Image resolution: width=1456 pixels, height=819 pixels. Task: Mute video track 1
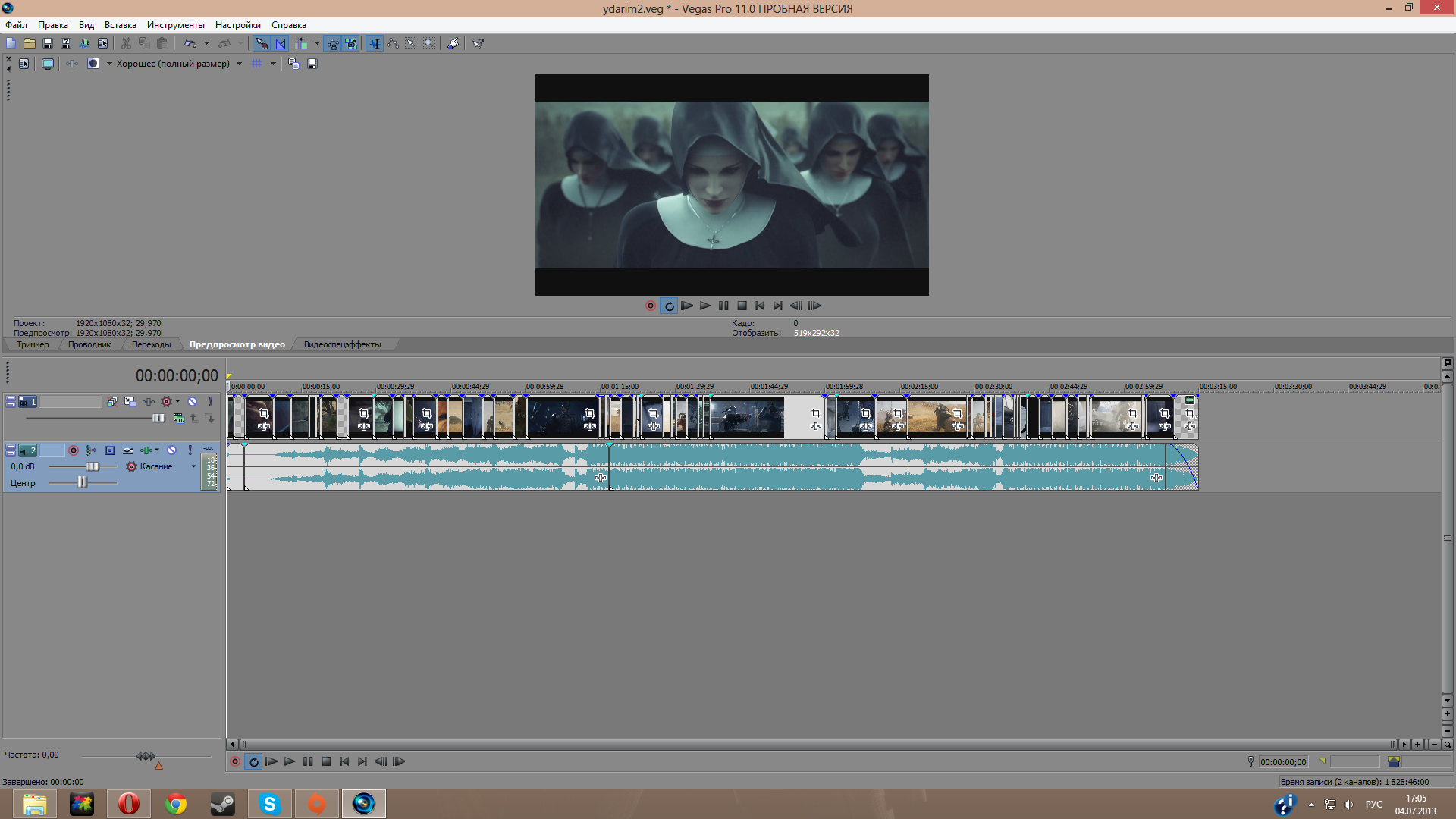(x=193, y=402)
